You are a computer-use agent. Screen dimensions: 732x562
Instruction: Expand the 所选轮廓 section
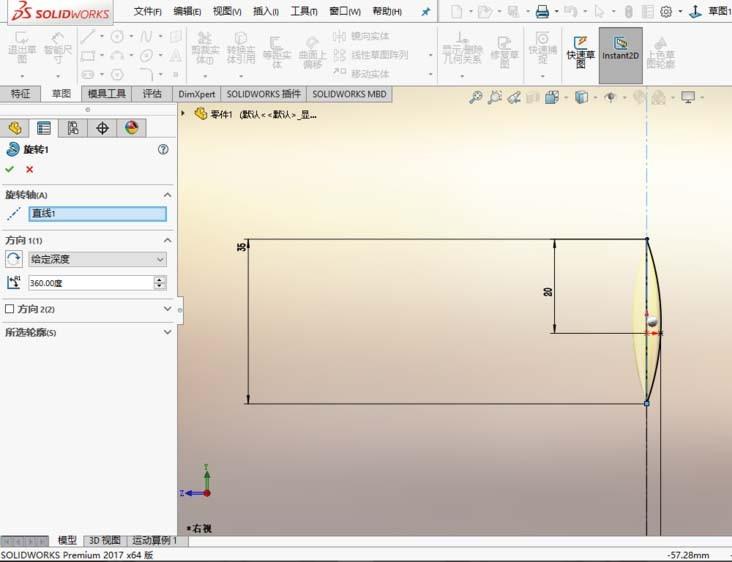tap(167, 332)
